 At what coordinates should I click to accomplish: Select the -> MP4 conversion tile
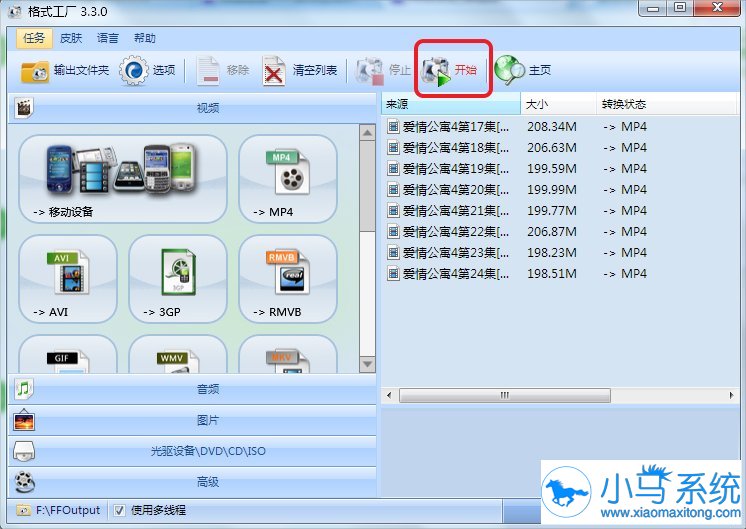point(288,178)
